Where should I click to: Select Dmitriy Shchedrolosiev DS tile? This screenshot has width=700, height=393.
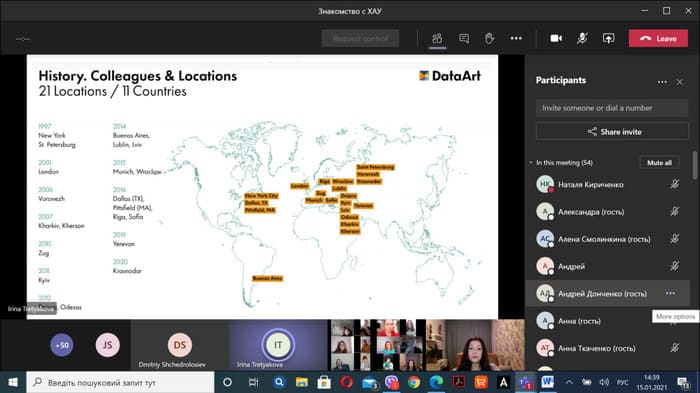point(180,345)
